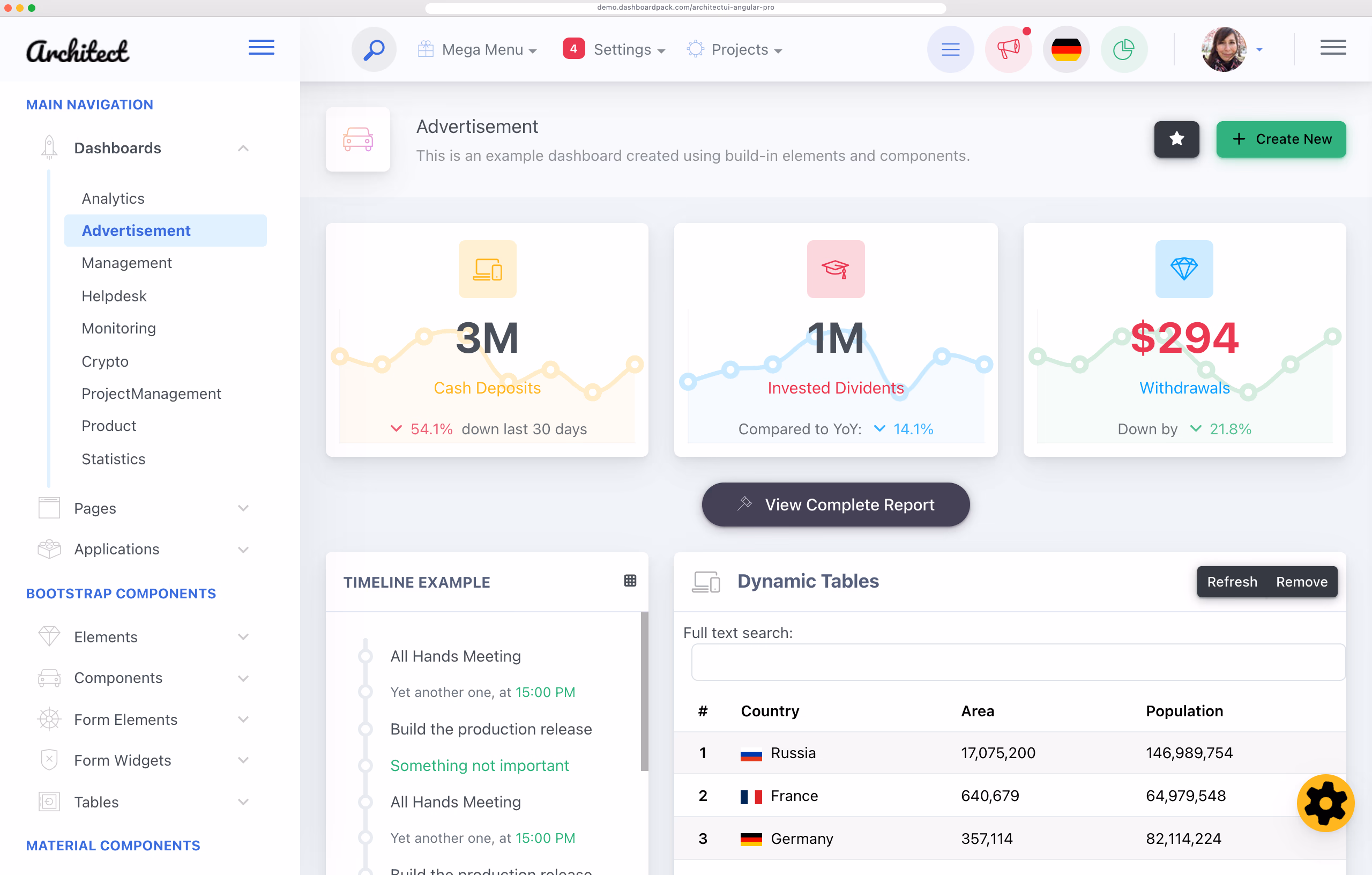Go to ProjectManagement dashboard

(x=151, y=394)
